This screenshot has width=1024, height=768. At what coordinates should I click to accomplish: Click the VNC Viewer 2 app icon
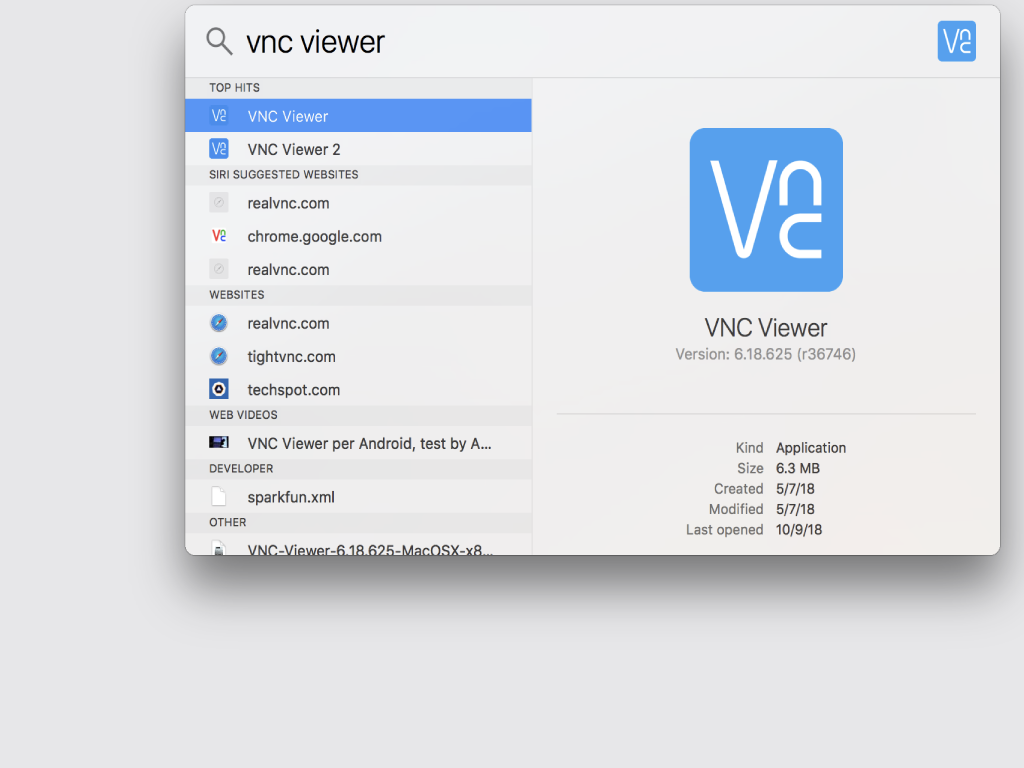219,149
